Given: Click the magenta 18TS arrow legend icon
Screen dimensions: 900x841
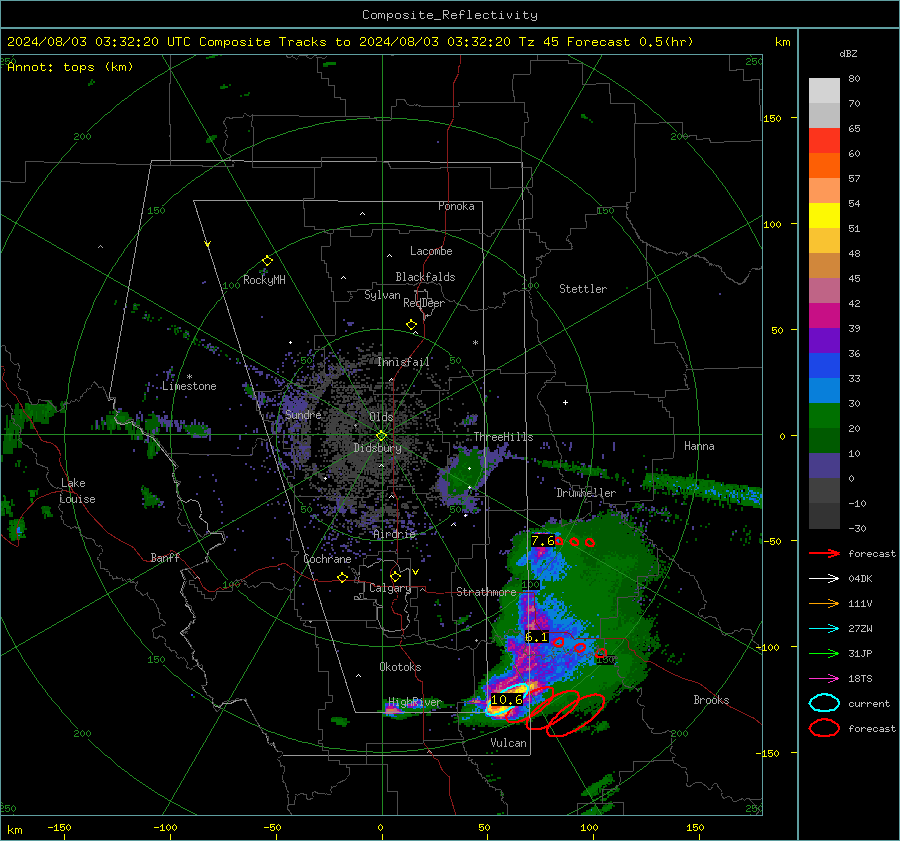Looking at the screenshot, I should 824,679.
